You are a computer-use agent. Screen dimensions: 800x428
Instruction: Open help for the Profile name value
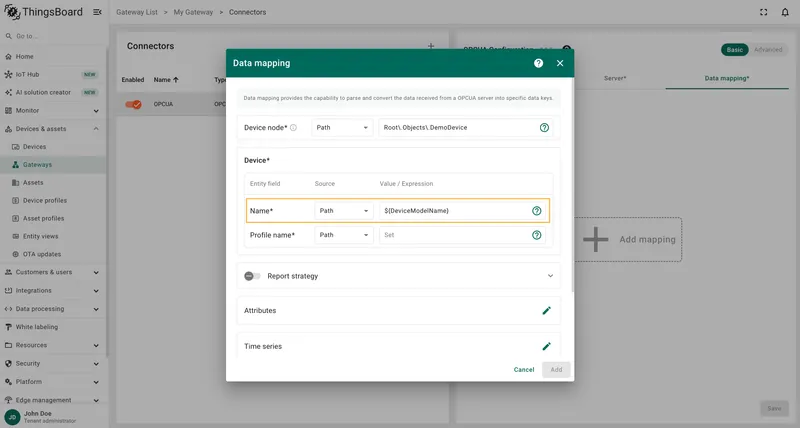(x=536, y=235)
